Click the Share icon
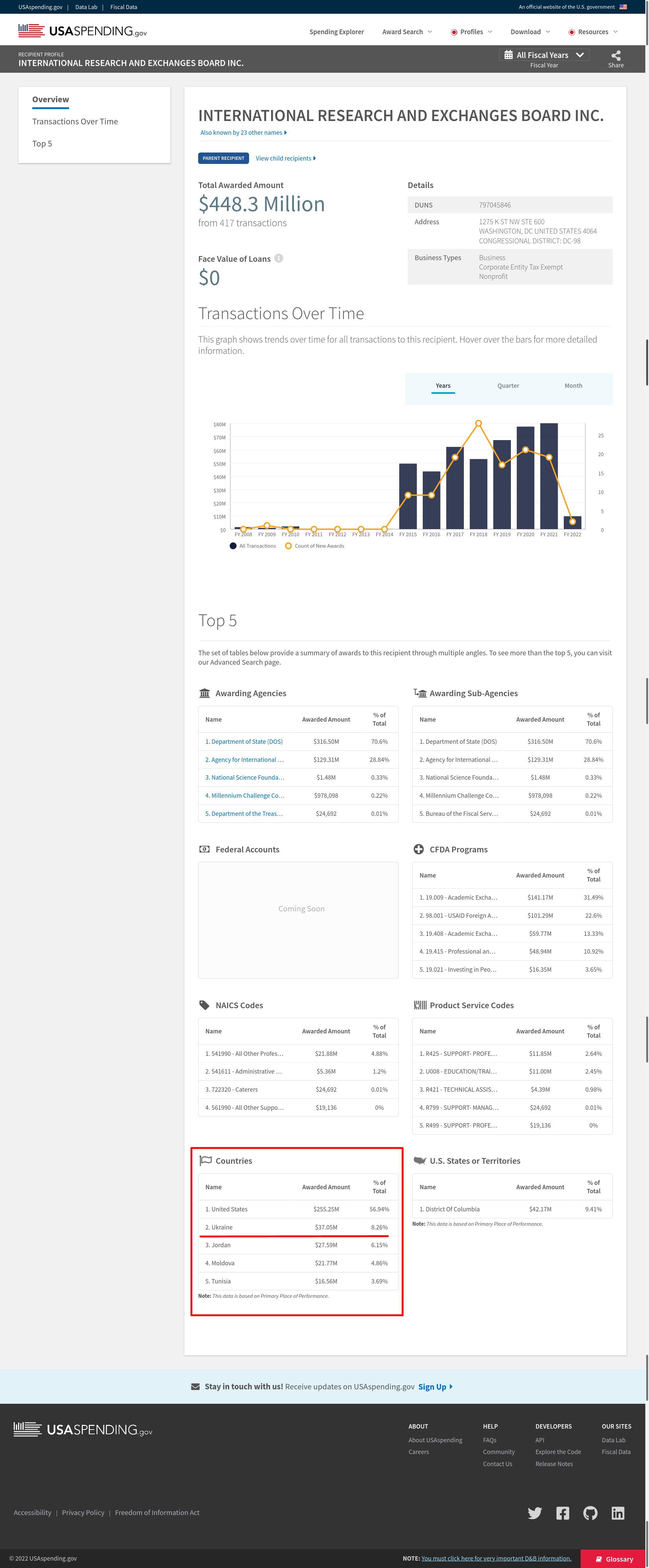 [x=615, y=55]
